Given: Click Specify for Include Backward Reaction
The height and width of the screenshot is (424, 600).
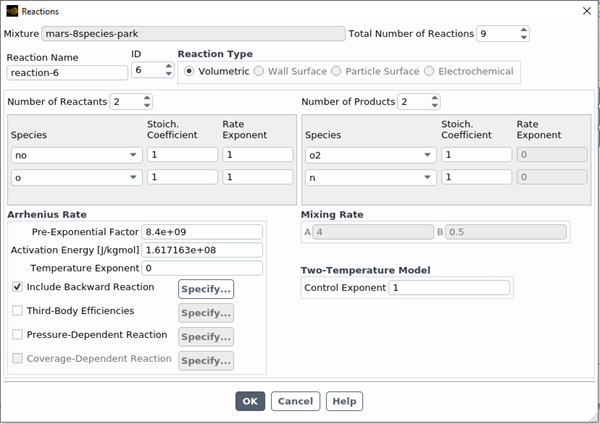Looking at the screenshot, I should pos(206,289).
